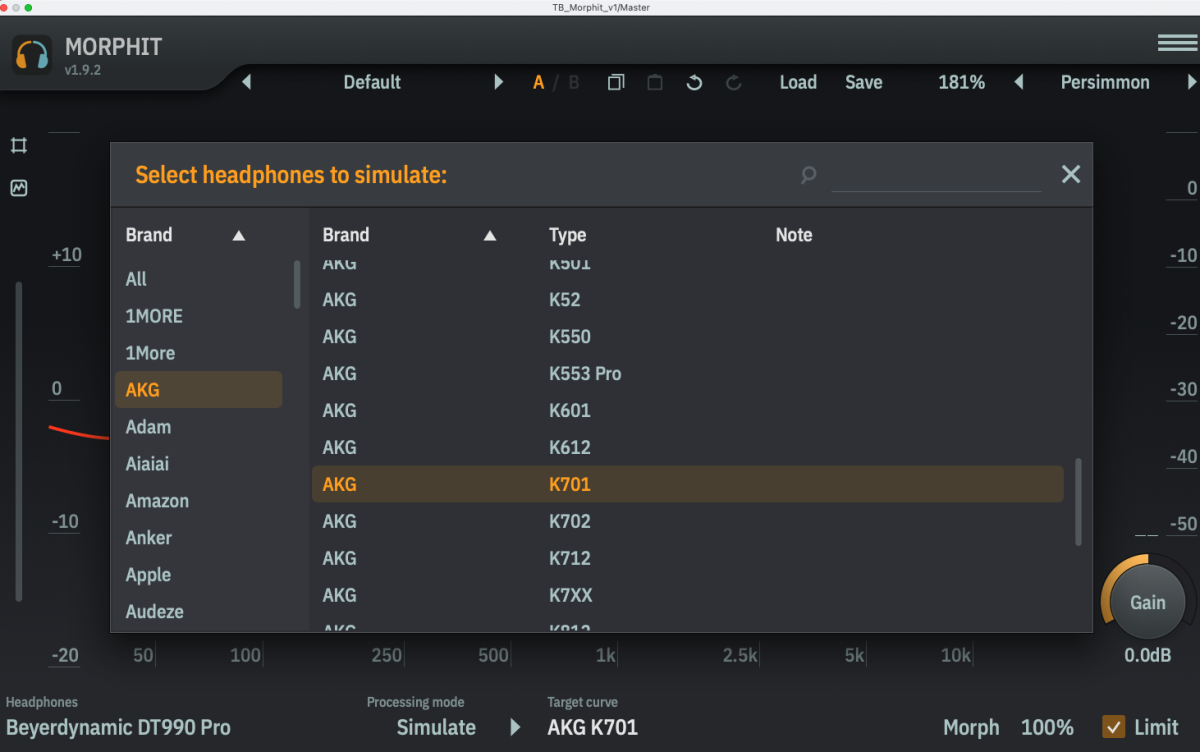Image resolution: width=1200 pixels, height=752 pixels.
Task: Choose the AKG K601 headphones
Action: coord(687,411)
